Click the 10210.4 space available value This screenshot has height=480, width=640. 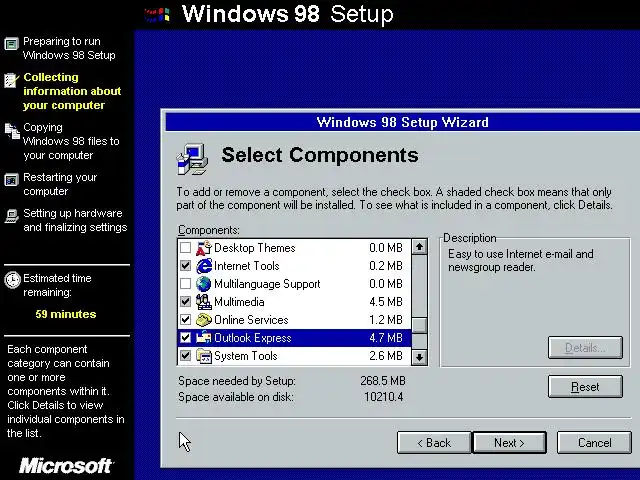(384, 397)
